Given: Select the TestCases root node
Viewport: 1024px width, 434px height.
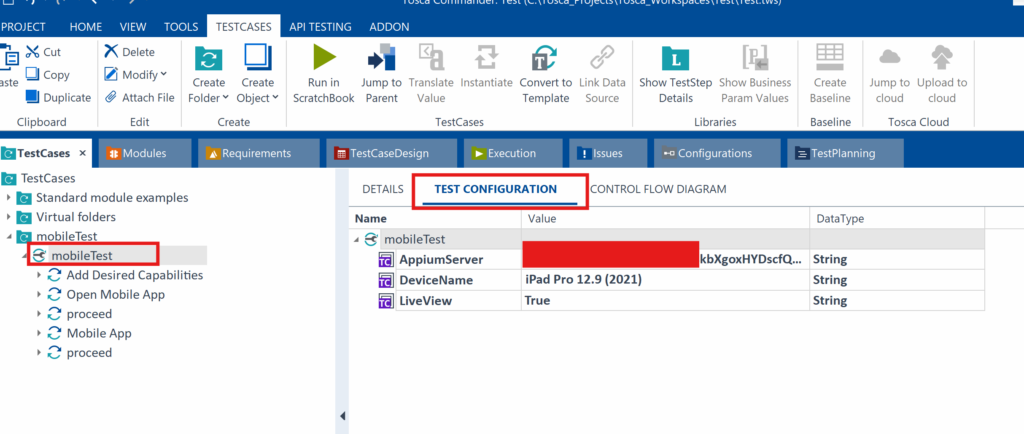Looking at the screenshot, I should (x=48, y=178).
